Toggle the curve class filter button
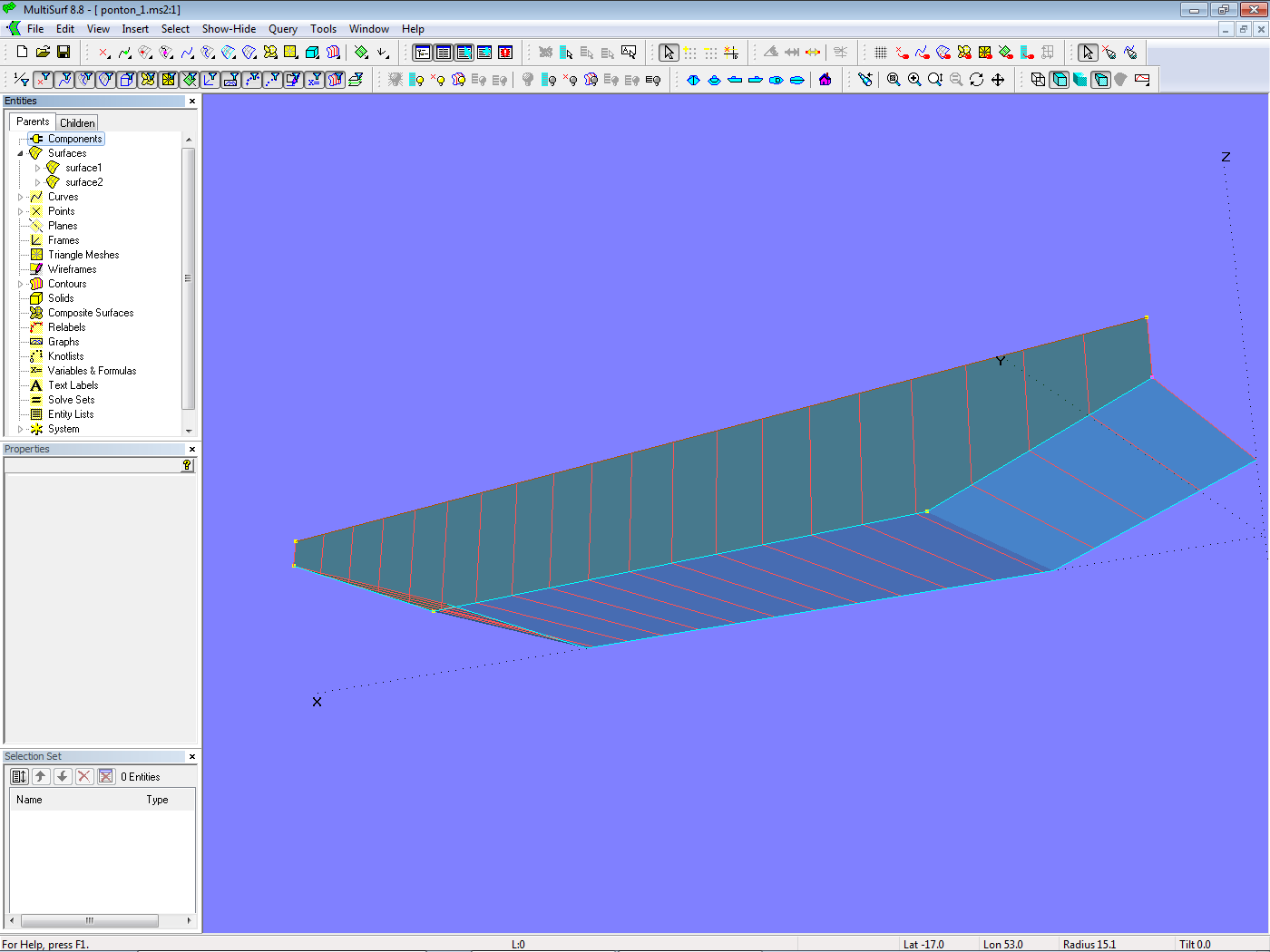This screenshot has height=952, width=1270. click(x=63, y=80)
